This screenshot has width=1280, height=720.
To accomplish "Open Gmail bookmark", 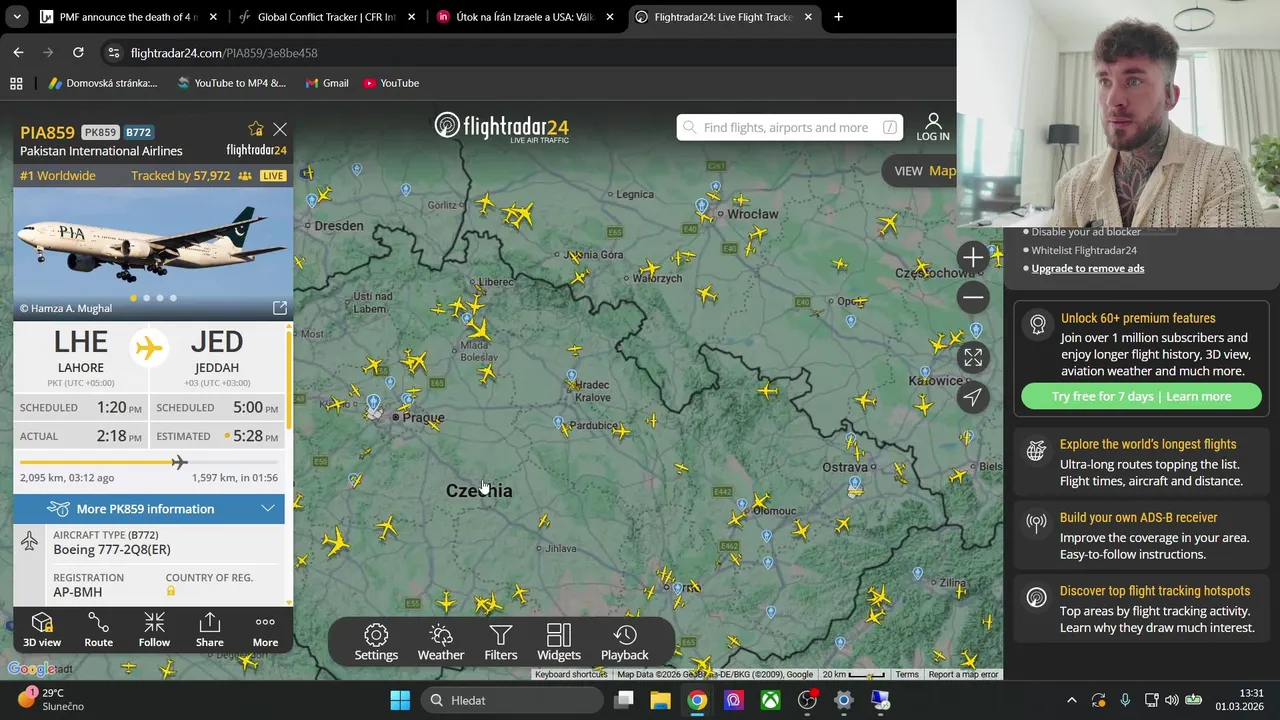I will tap(327, 83).
